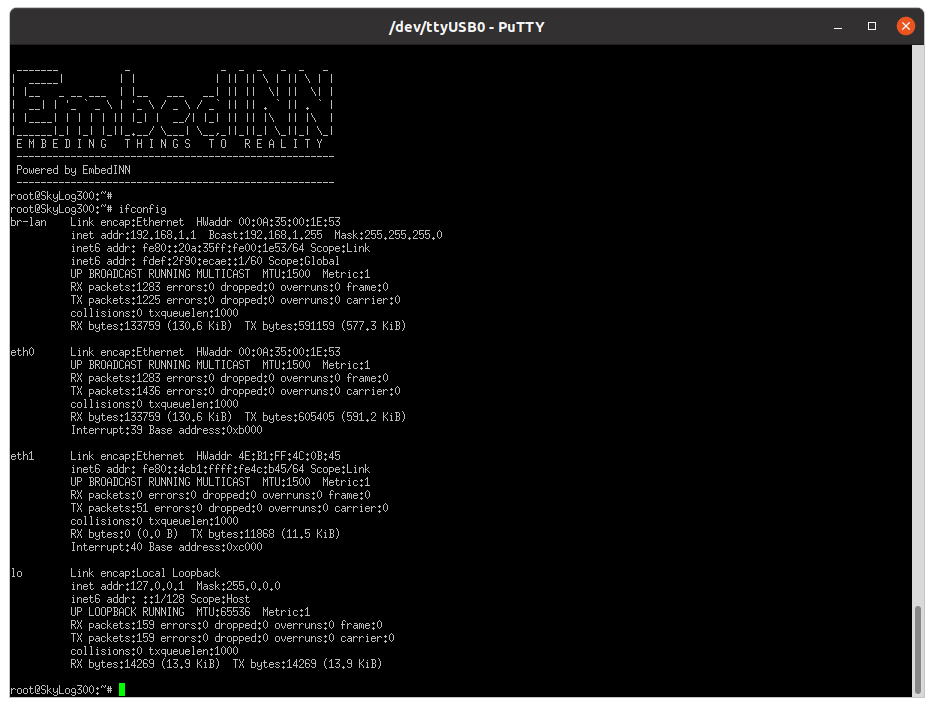Click the 'eth0' interface name

click(x=23, y=352)
